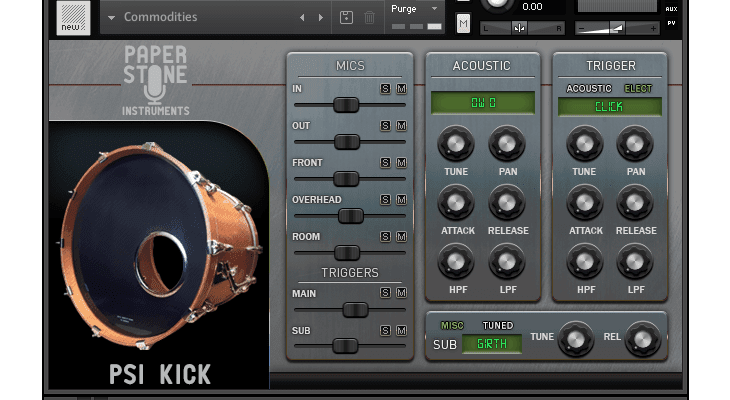Mute the OVERHEAD mic channel

pyautogui.click(x=401, y=200)
